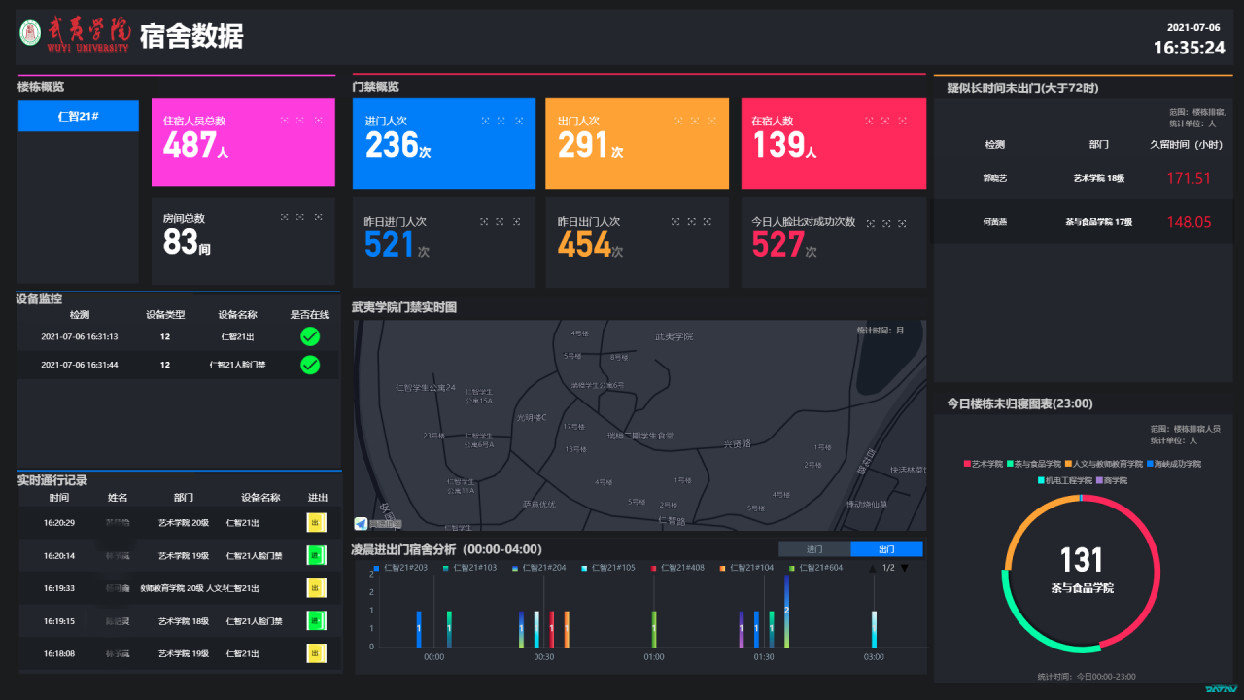Click the green 进 badge at 16:20:14
The image size is (1244, 700).
coord(316,556)
